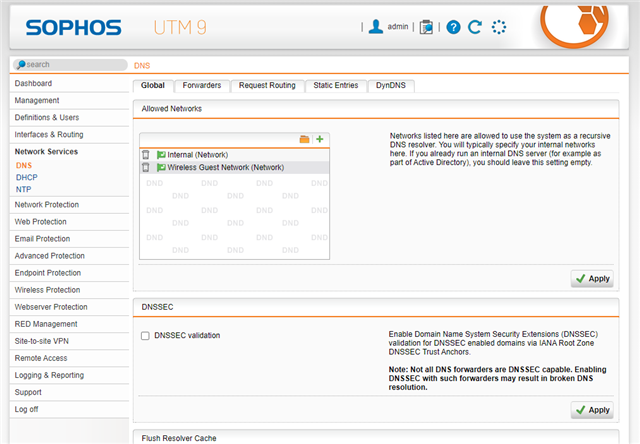The width and height of the screenshot is (640, 444).
Task: Click the reload refresh arrow icon
Action: 475,27
